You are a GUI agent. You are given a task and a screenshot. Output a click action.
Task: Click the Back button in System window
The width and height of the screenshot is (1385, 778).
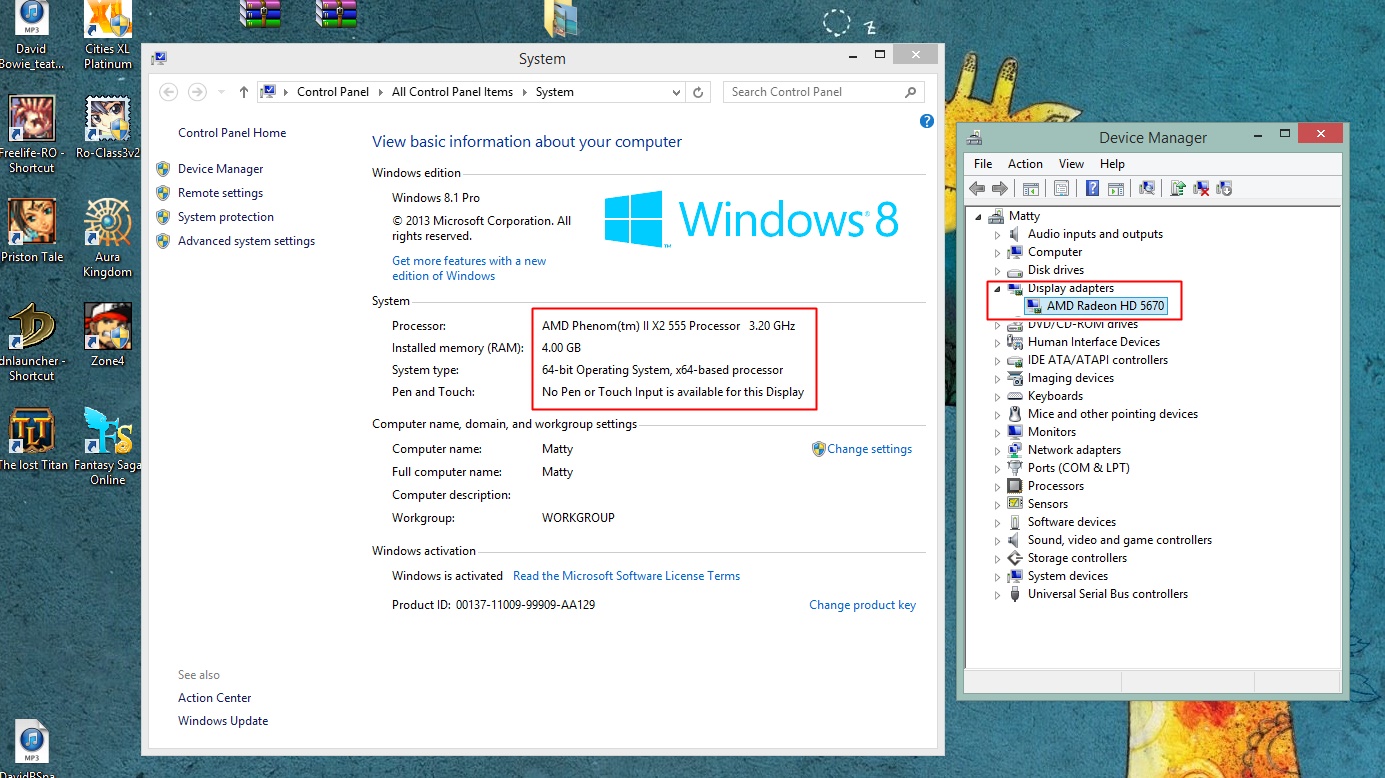[x=169, y=92]
